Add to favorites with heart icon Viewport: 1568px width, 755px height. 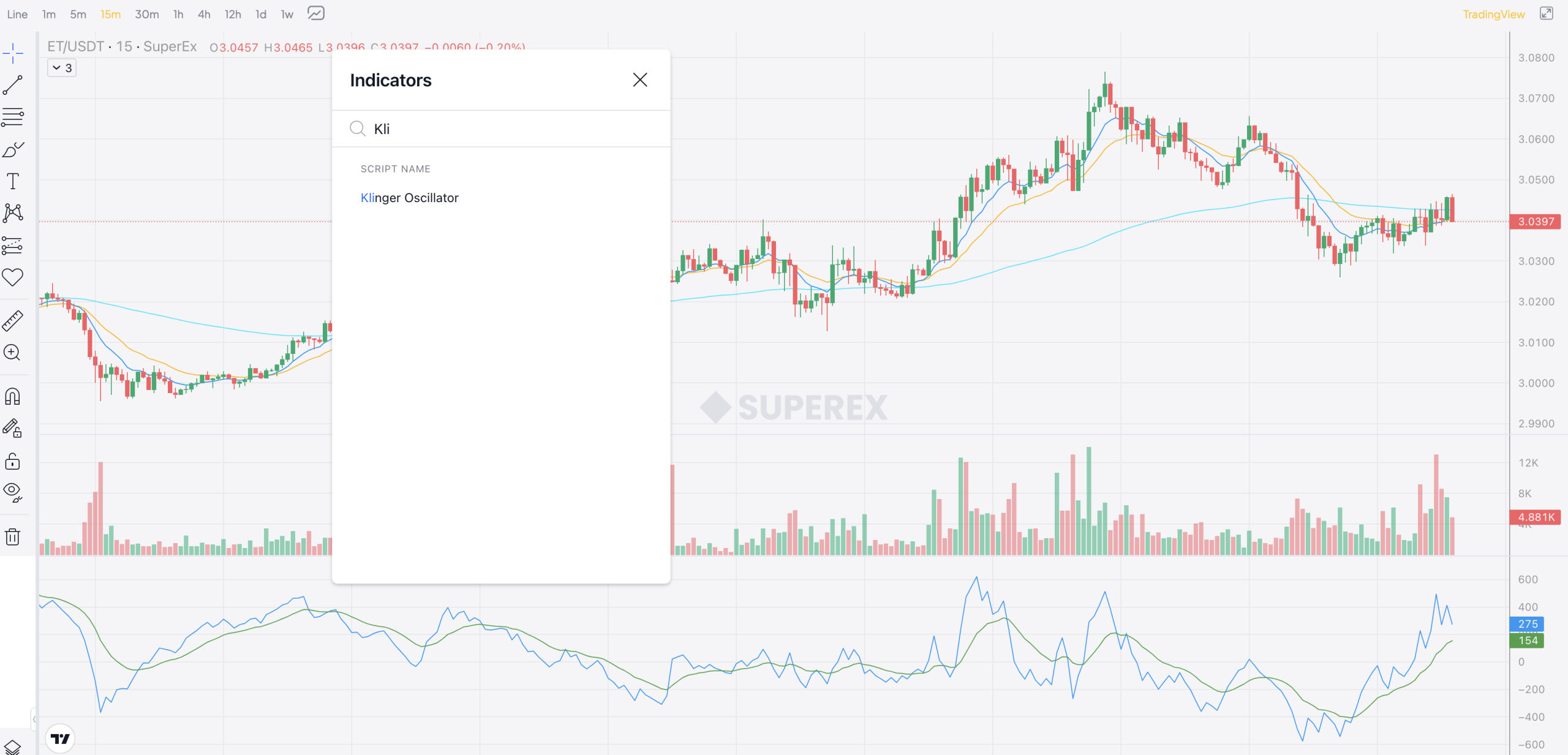click(13, 277)
